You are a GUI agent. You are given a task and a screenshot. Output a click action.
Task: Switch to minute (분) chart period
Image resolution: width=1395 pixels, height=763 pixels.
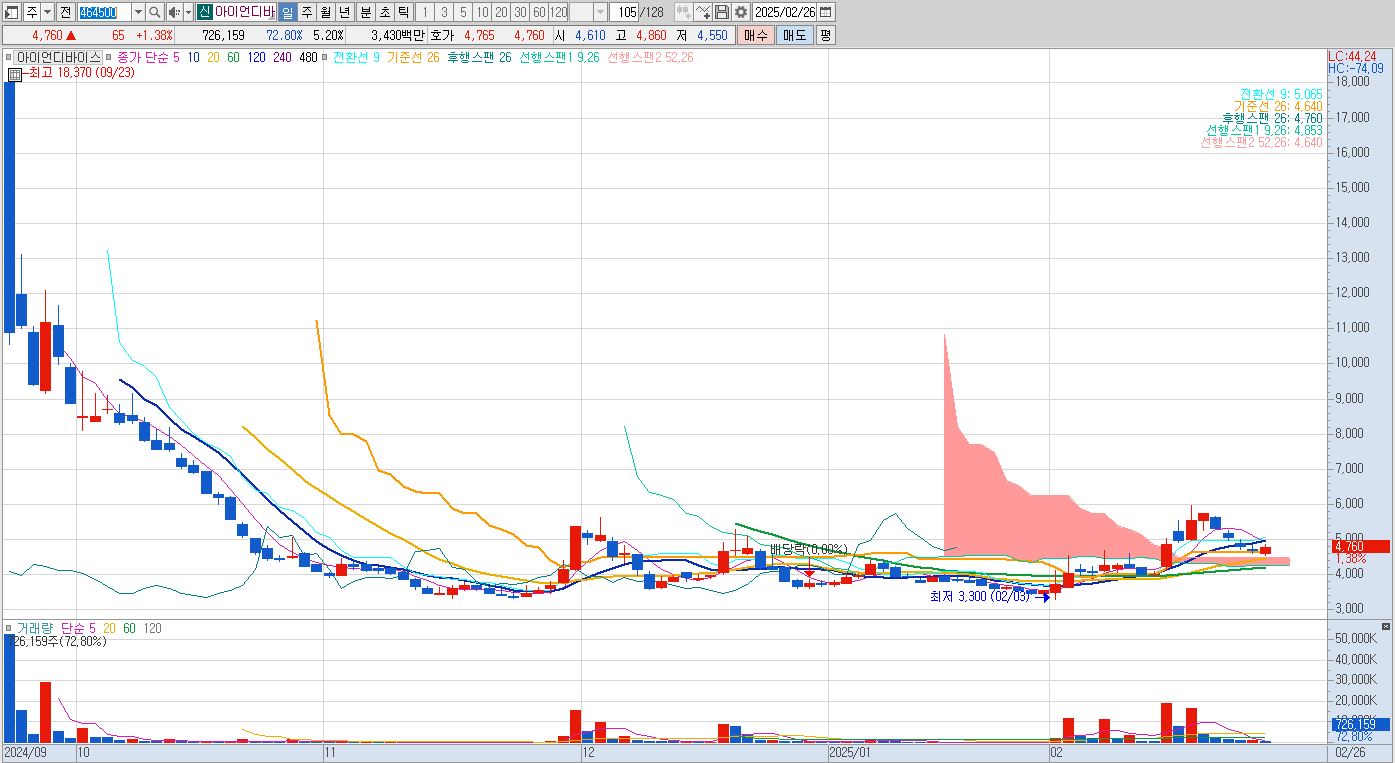pos(365,12)
